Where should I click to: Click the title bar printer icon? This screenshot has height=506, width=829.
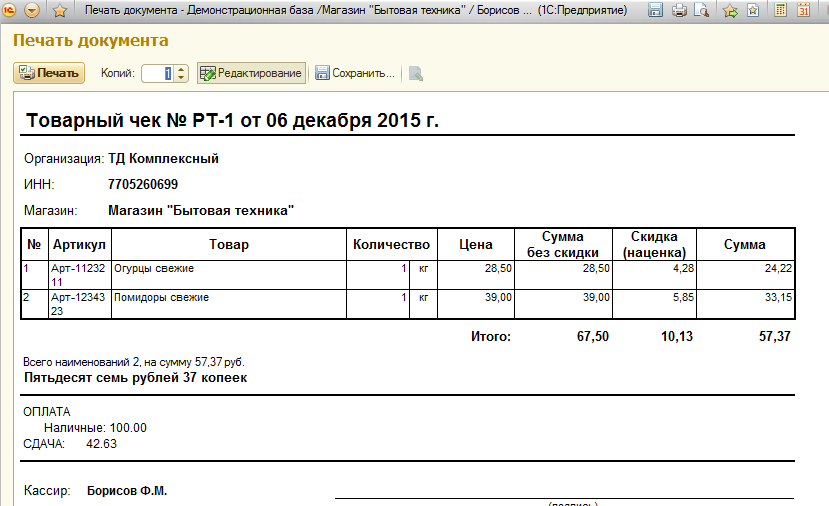tap(679, 10)
